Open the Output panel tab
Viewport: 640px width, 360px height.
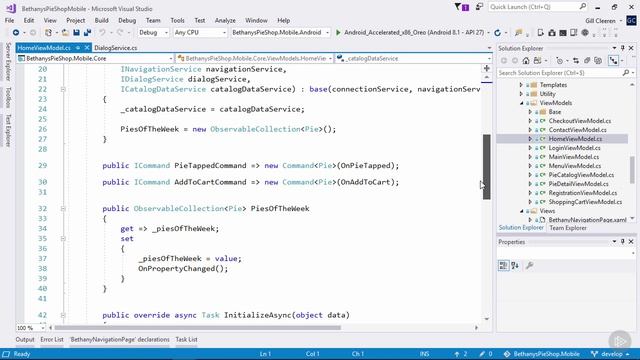tap(25, 340)
